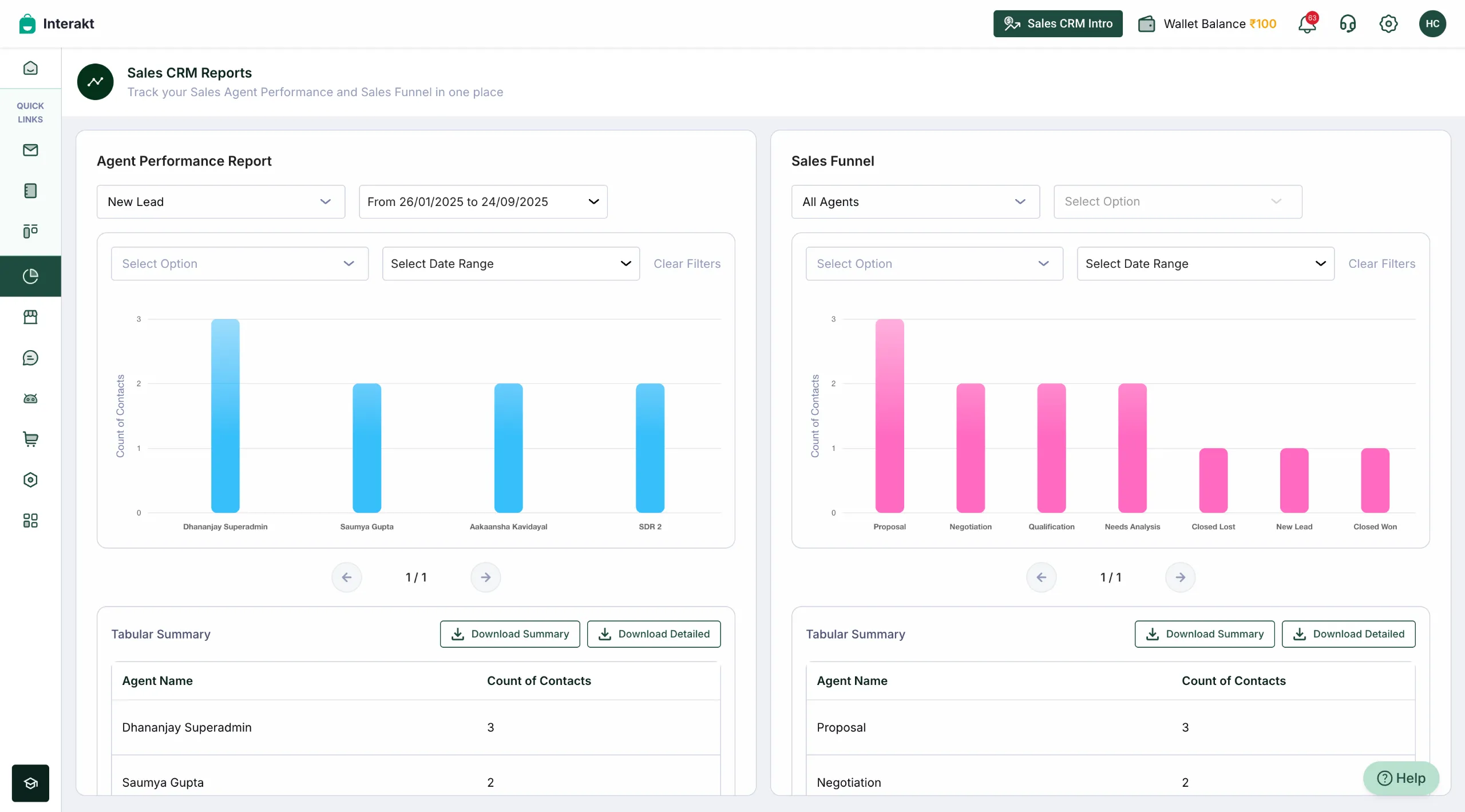Open the HC profile avatar
Image resolution: width=1465 pixels, height=812 pixels.
point(1434,23)
